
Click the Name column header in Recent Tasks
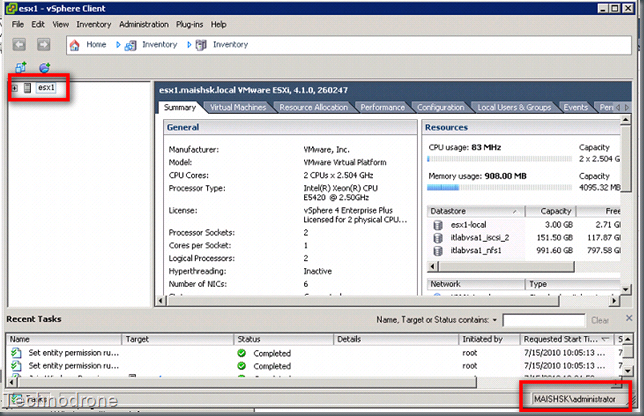(64, 339)
